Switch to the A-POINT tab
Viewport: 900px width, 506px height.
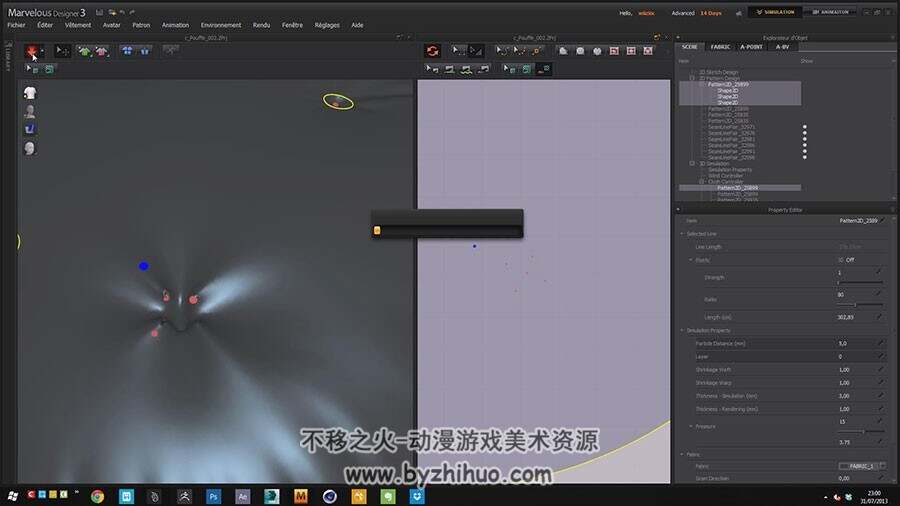(751, 47)
